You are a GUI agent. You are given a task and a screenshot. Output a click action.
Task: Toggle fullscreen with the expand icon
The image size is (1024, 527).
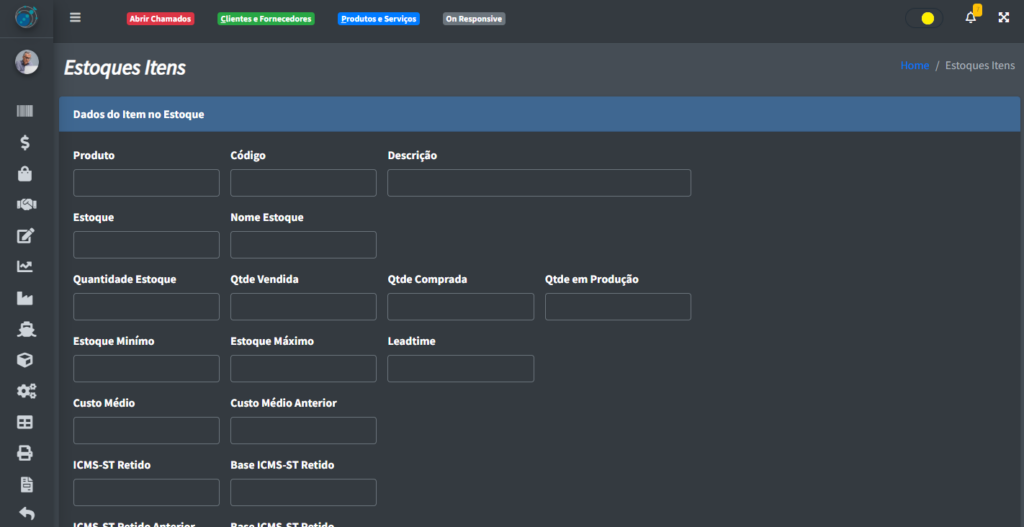(x=1004, y=18)
